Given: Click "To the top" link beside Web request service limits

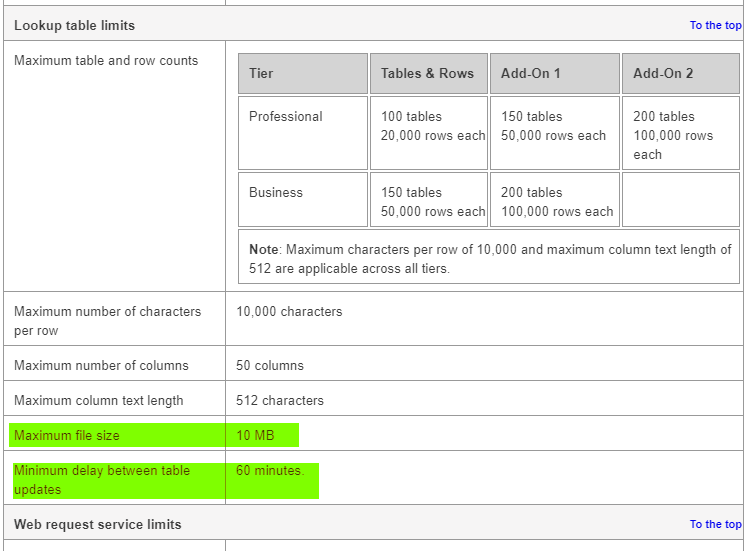Looking at the screenshot, I should coord(715,524).
